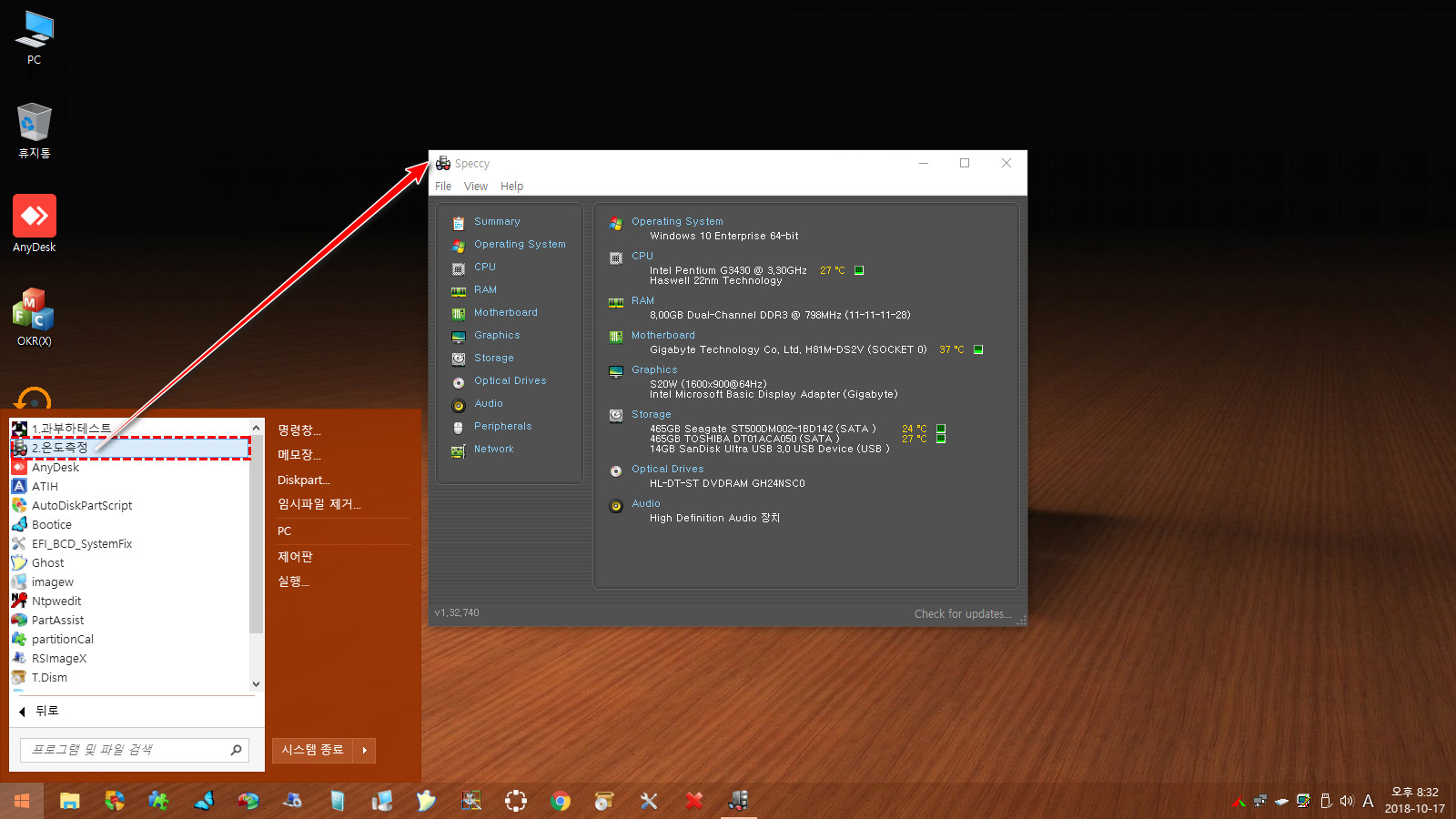Click the RAM heading link in summary pane
The image size is (1456, 819).
click(x=642, y=300)
